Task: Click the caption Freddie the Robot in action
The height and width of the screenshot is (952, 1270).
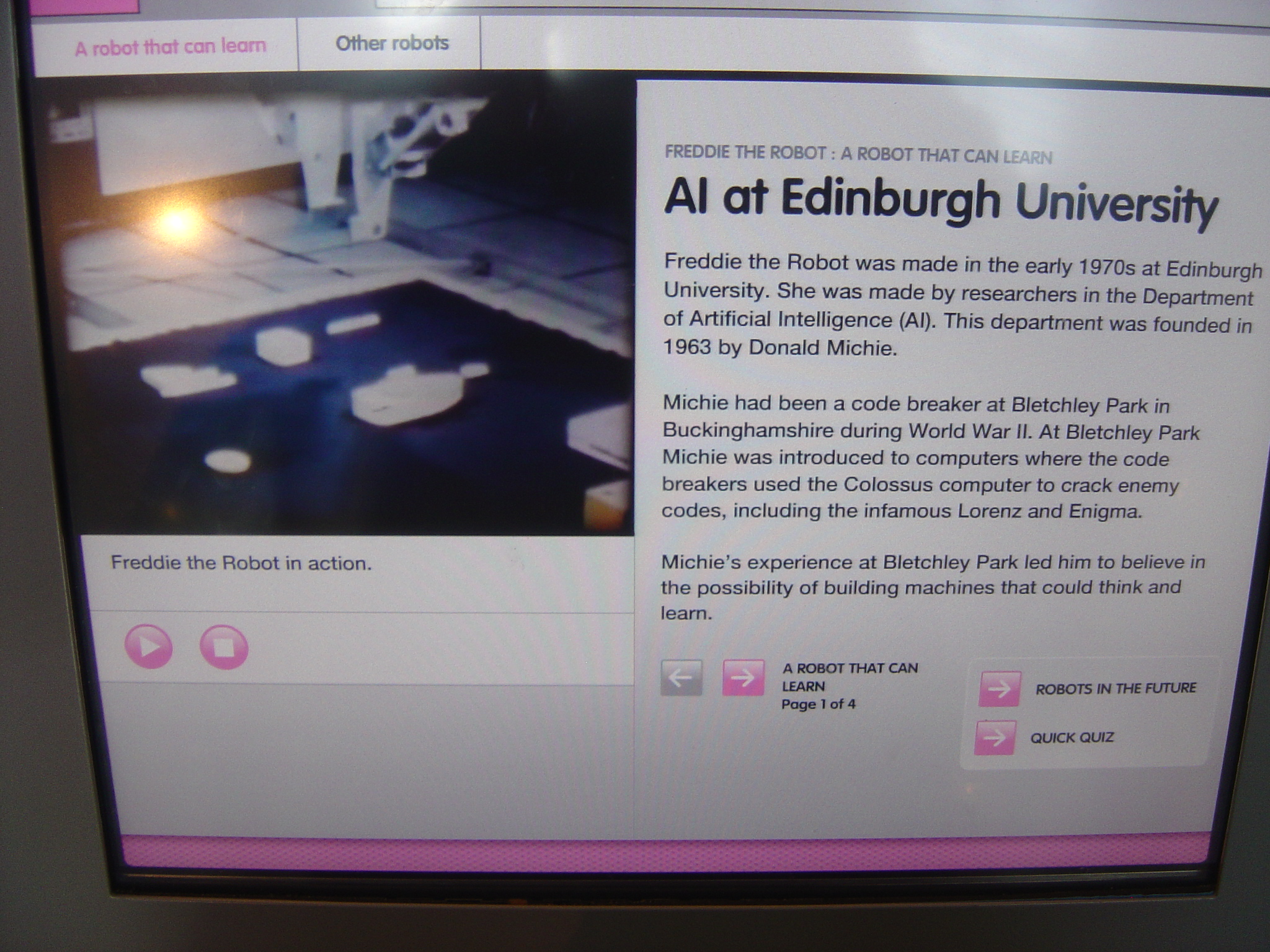Action: point(241,563)
